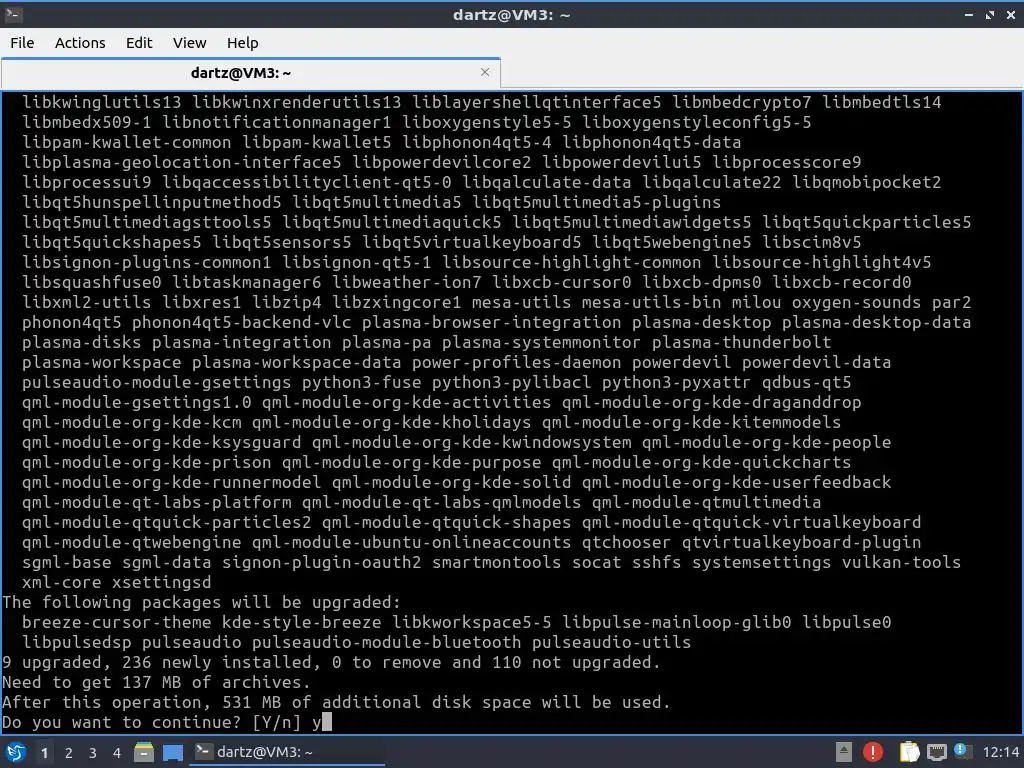Image resolution: width=1024 pixels, height=768 pixels.
Task: Click the package name 'vulkan-tools'
Action: 901,562
